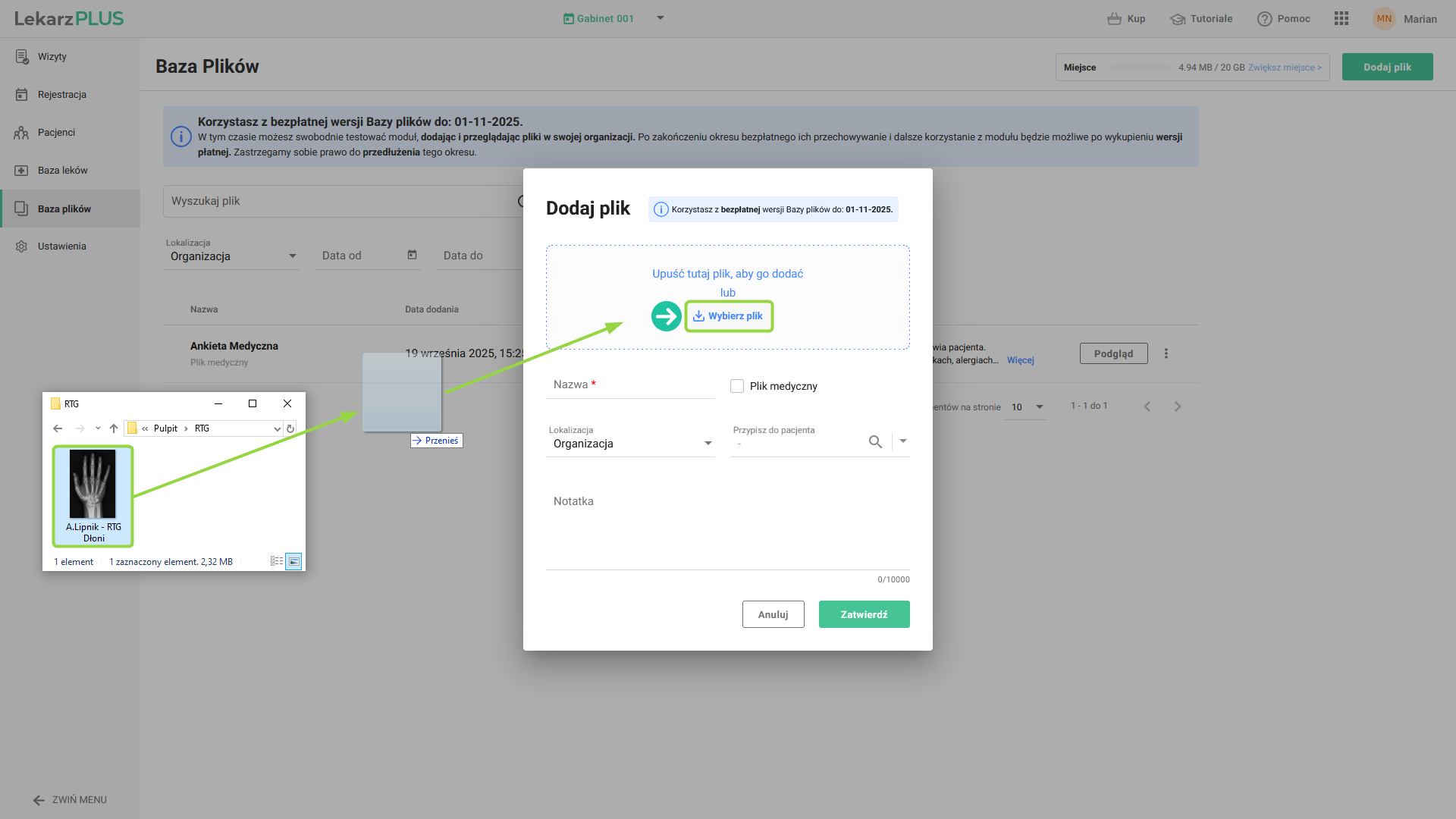Select the A.Lipnik RTG Dłoni thumbnail
This screenshot has width=1456, height=819.
[93, 494]
